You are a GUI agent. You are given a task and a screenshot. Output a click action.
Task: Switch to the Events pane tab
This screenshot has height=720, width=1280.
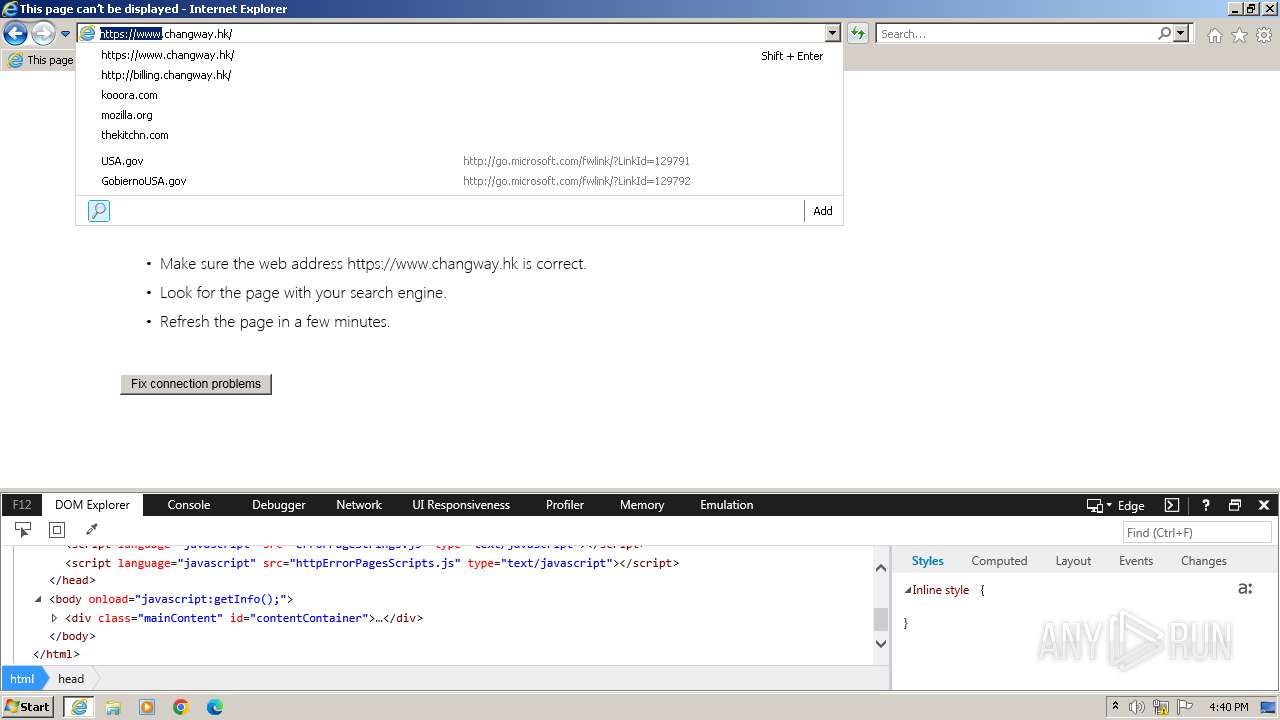pyautogui.click(x=1136, y=561)
